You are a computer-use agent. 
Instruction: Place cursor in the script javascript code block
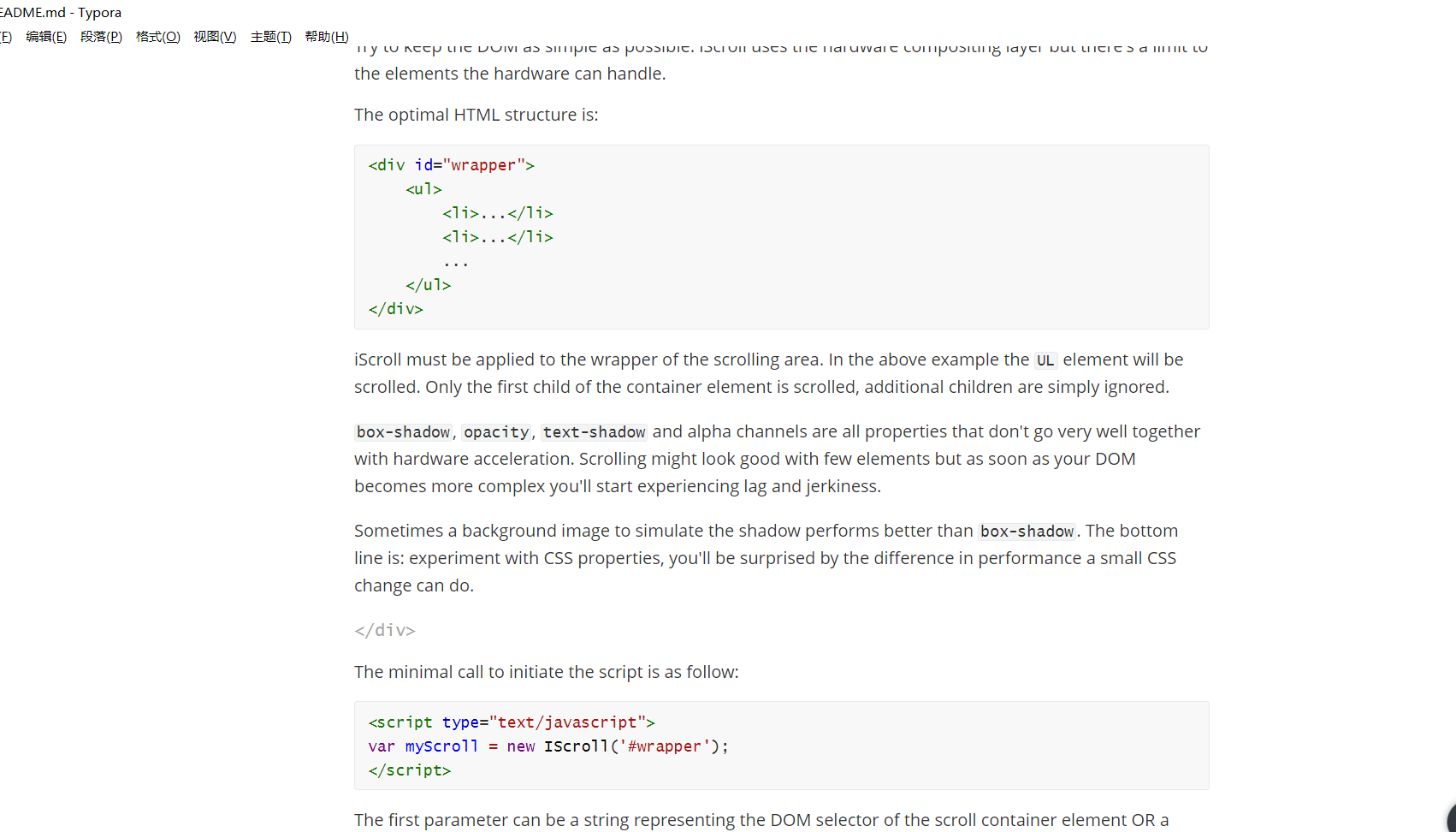[x=781, y=746]
